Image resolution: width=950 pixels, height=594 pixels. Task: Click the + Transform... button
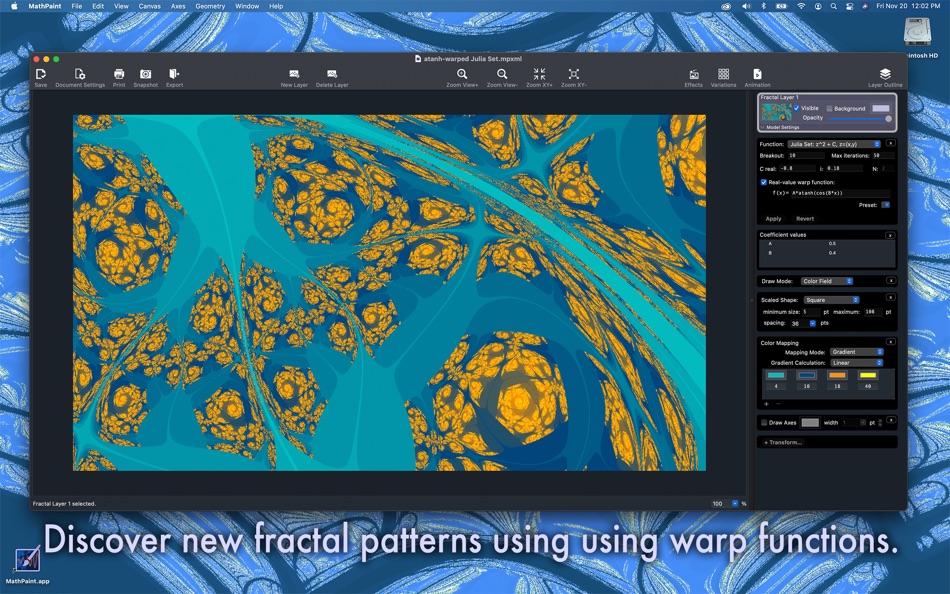click(x=783, y=442)
